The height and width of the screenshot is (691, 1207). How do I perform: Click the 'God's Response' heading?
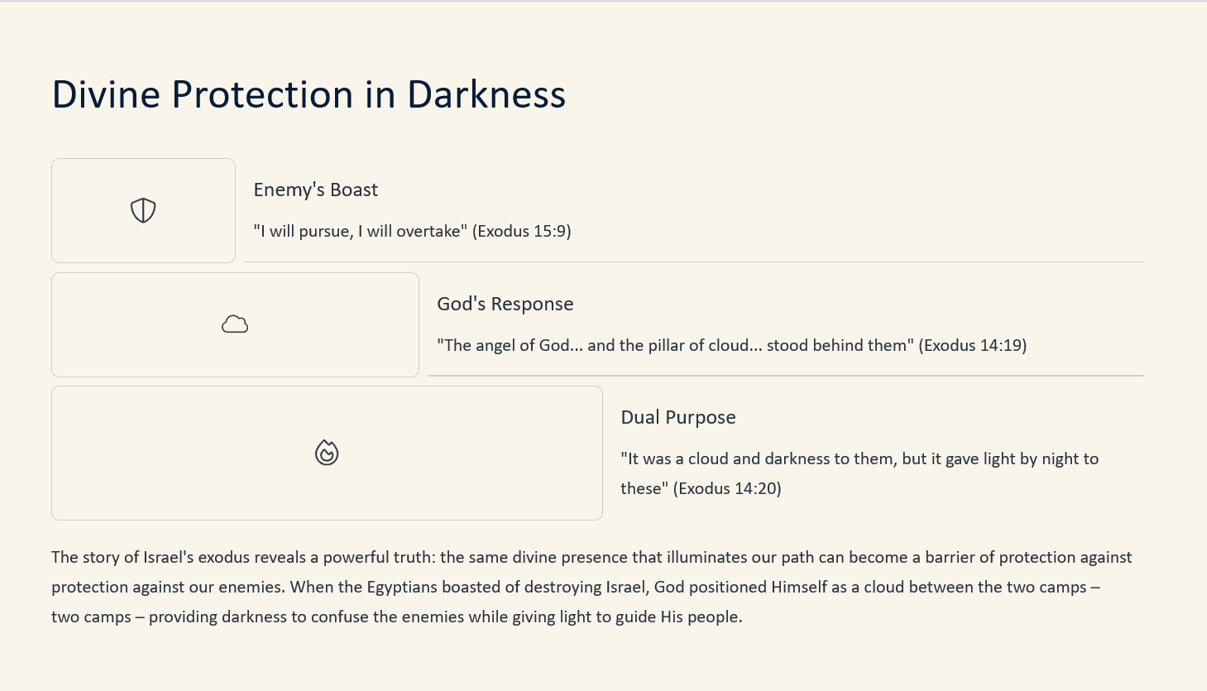[505, 304]
